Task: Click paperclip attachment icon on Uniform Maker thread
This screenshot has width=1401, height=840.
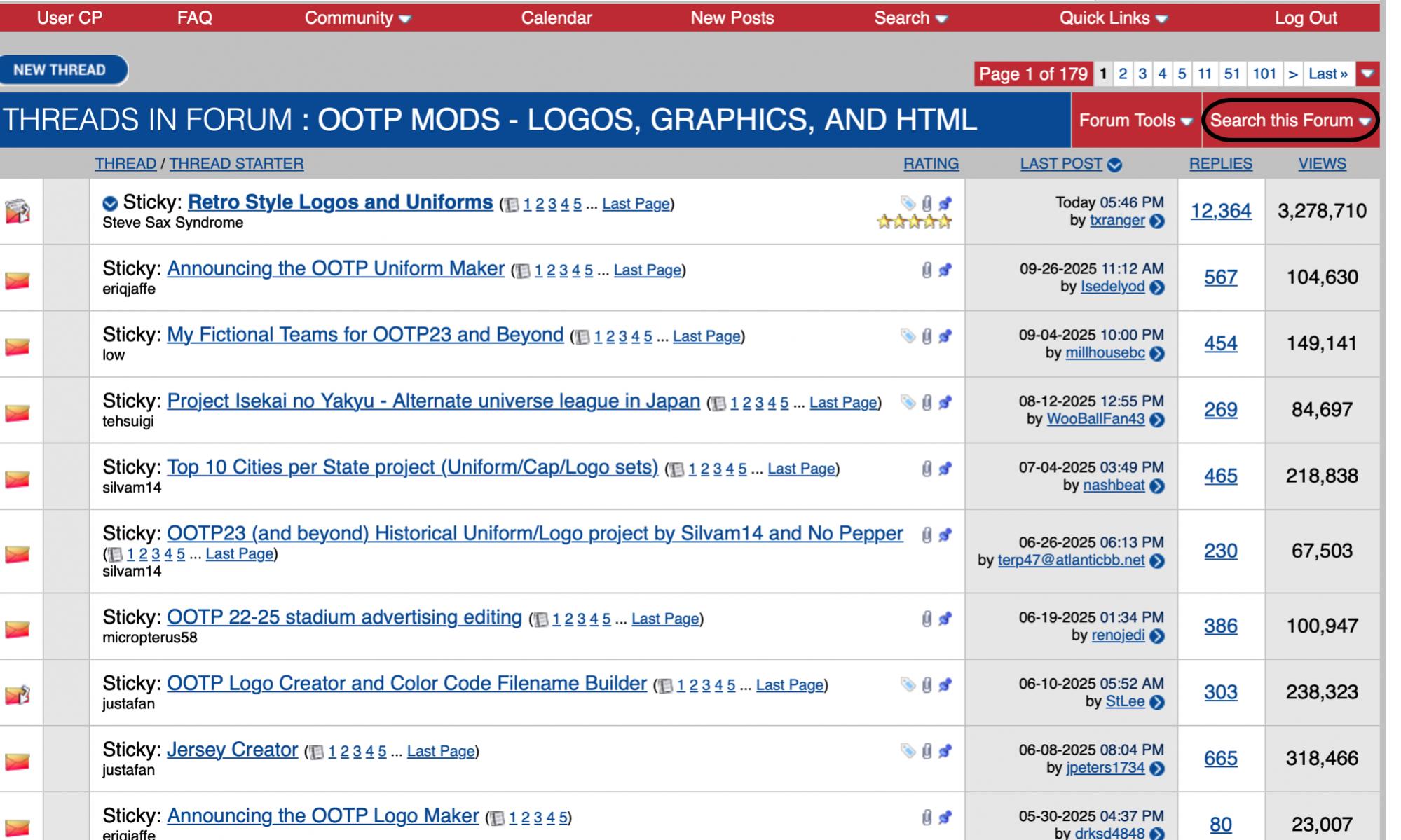Action: click(927, 270)
